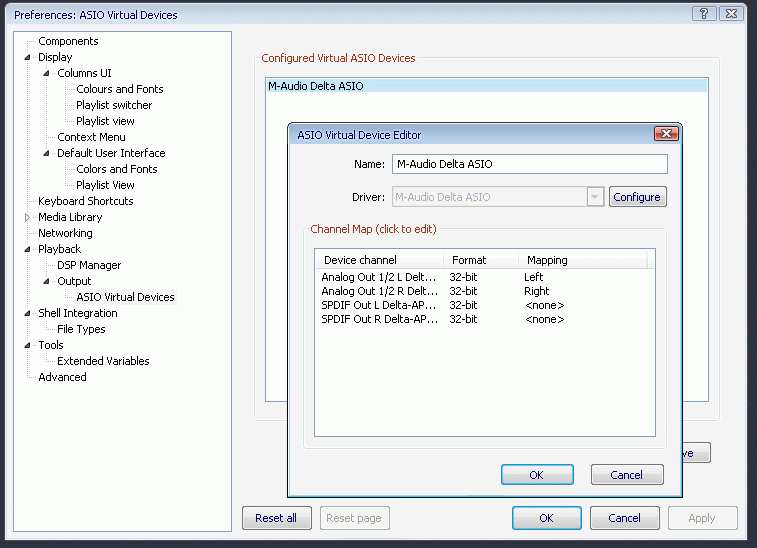Click the Apply button
This screenshot has width=757, height=548.
point(702,518)
